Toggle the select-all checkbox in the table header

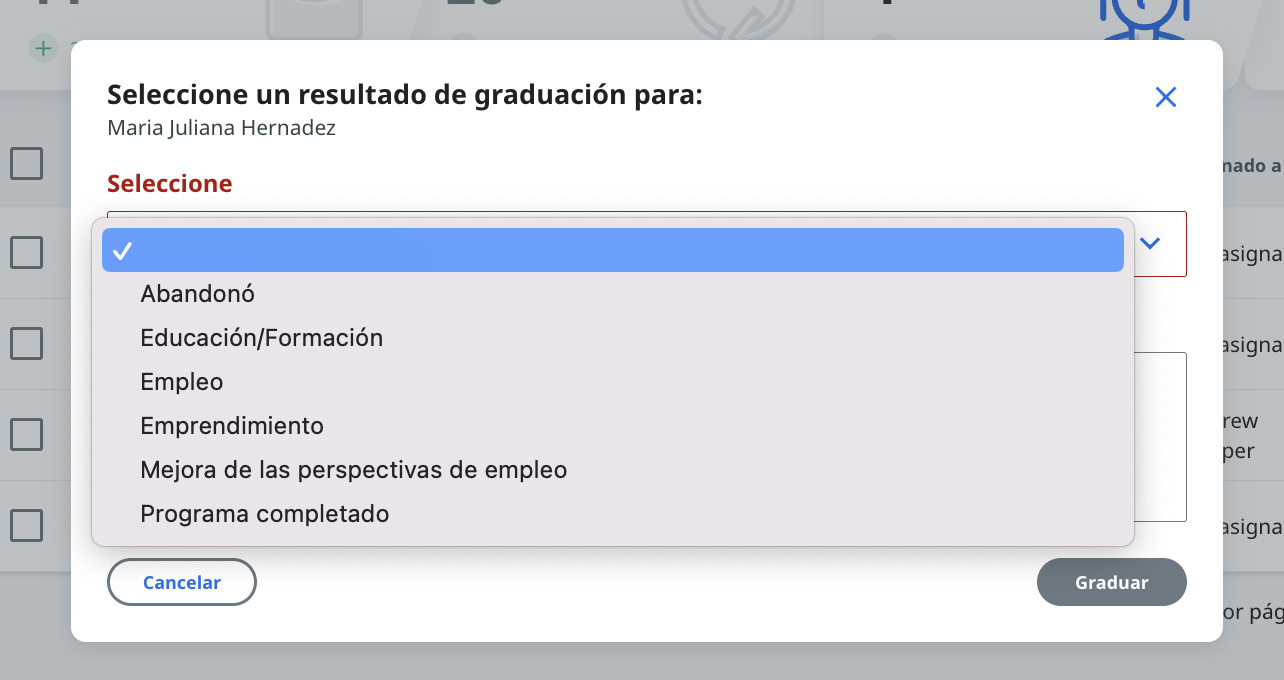pos(27,163)
